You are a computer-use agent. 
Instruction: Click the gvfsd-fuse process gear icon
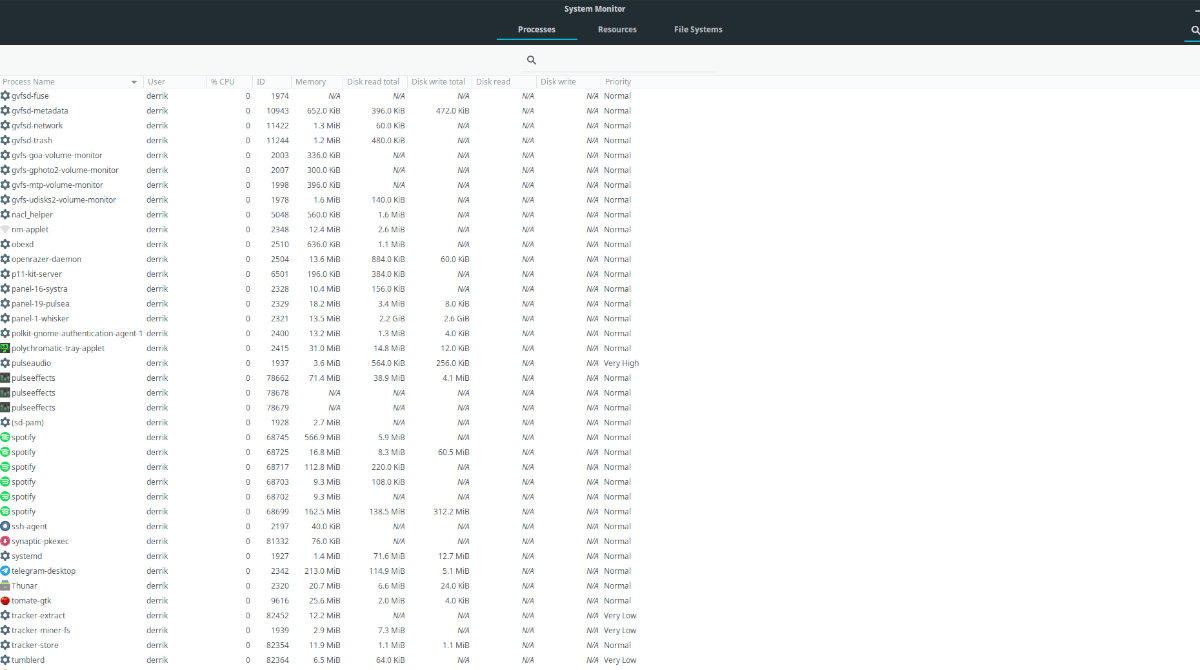click(x=5, y=96)
